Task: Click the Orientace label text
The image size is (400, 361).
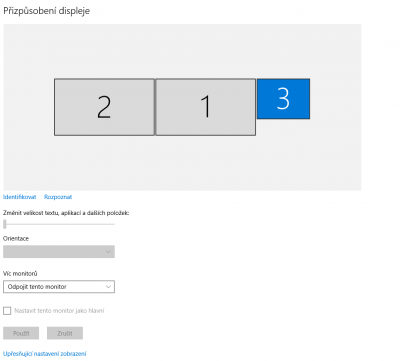Action: click(x=16, y=239)
